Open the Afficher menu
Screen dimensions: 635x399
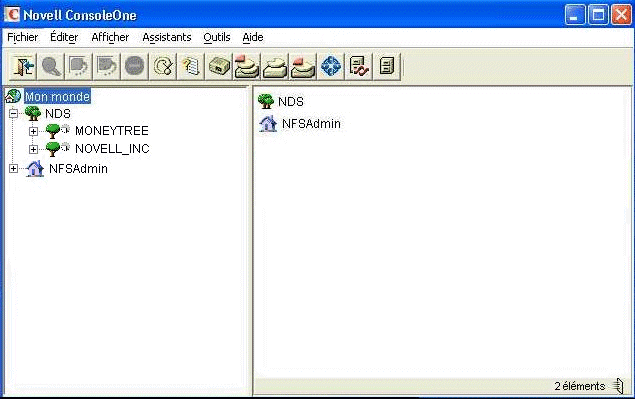110,37
